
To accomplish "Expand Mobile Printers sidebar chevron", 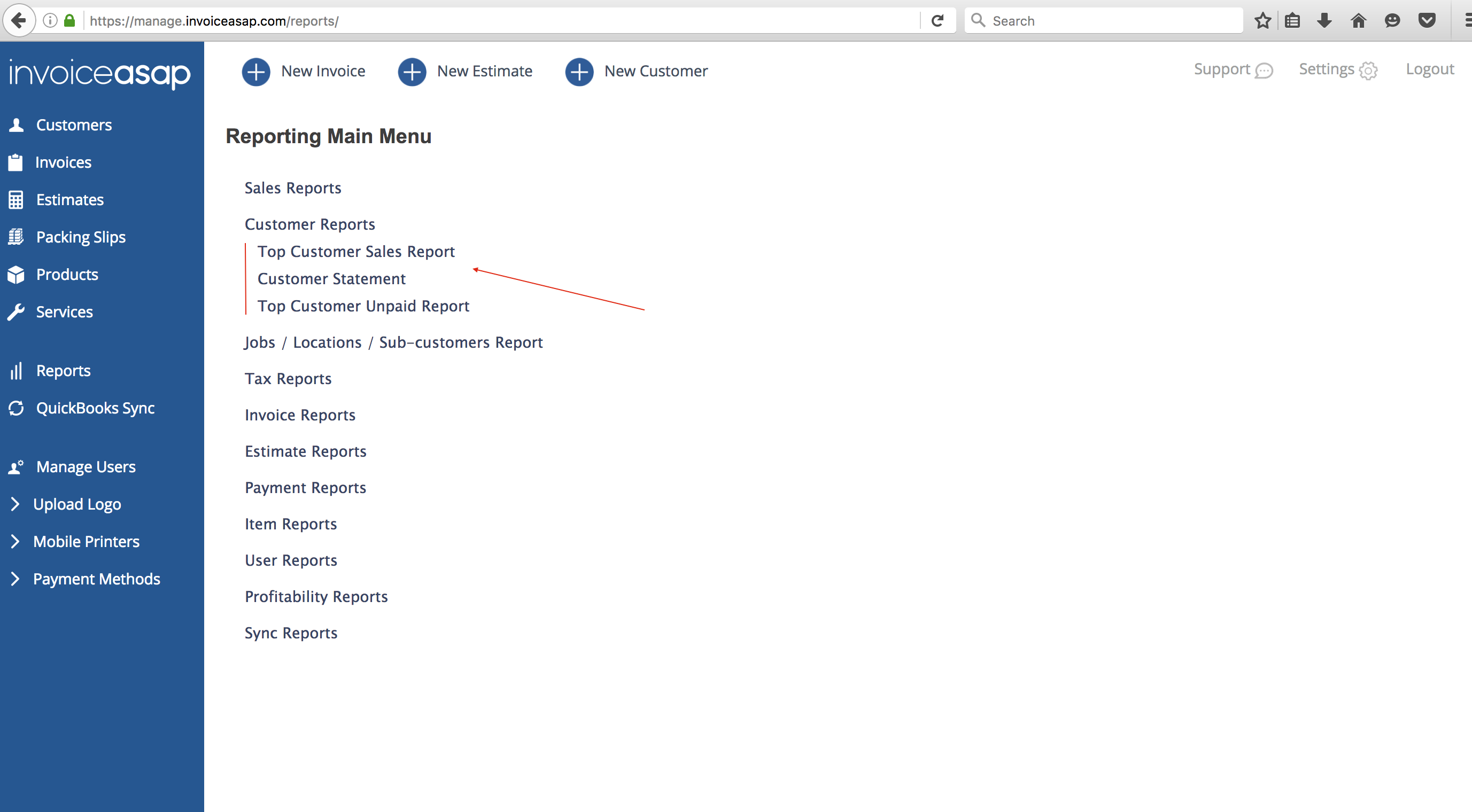I will point(16,541).
